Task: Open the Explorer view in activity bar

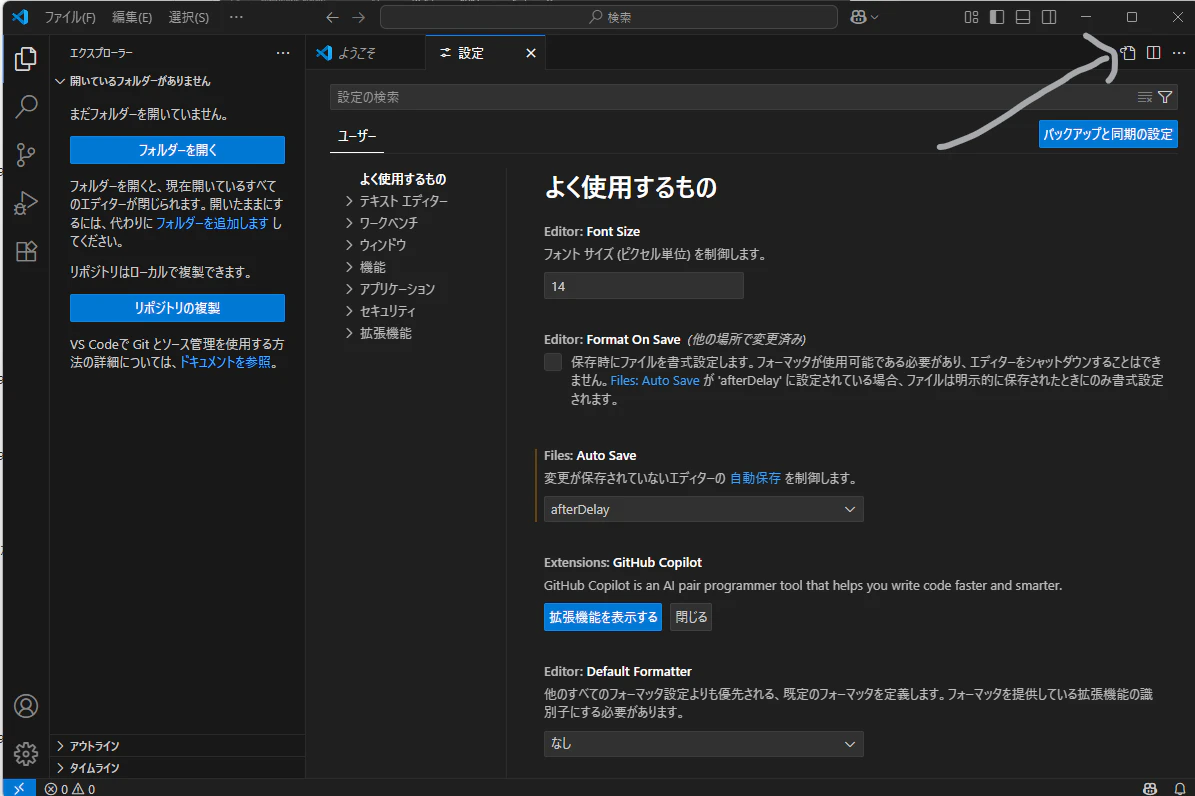Action: 26,59
